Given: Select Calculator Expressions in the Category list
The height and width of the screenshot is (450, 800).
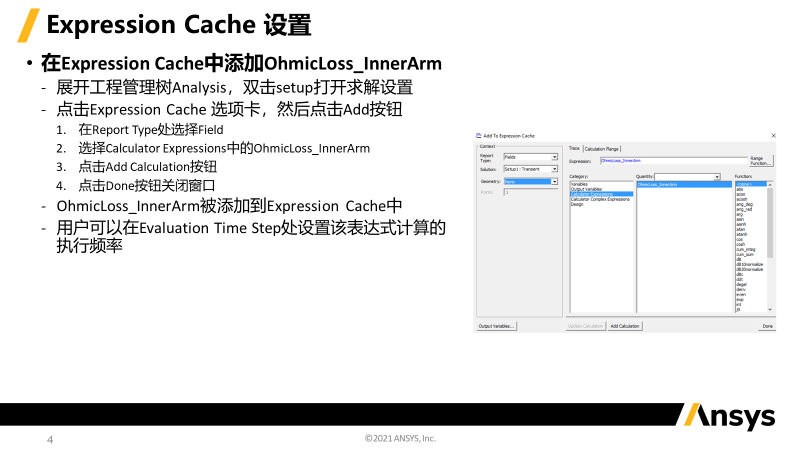Looking at the screenshot, I should pos(601,194).
